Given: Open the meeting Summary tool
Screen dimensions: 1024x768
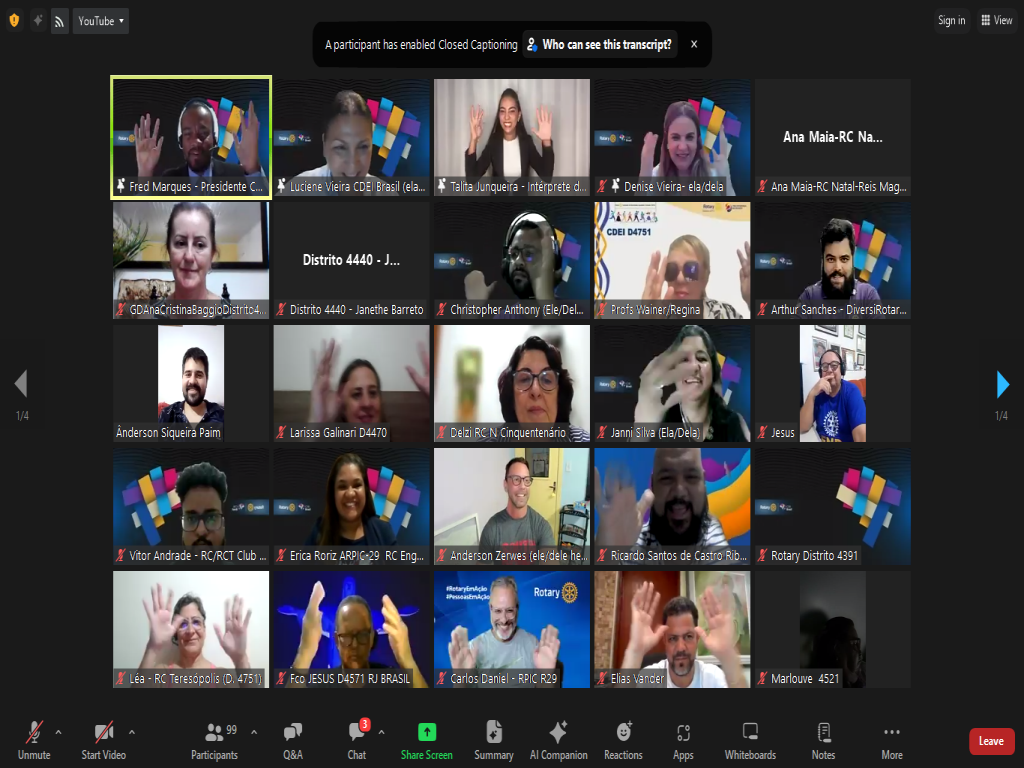Looking at the screenshot, I should point(494,740).
